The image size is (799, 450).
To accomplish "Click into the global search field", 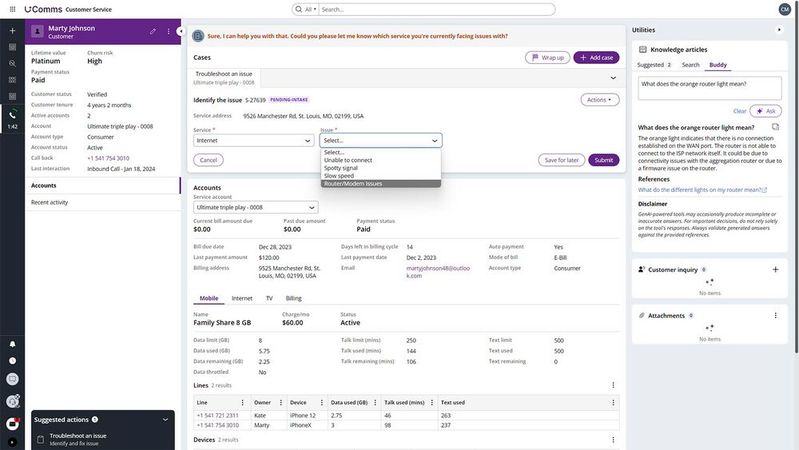I will coord(437,9).
